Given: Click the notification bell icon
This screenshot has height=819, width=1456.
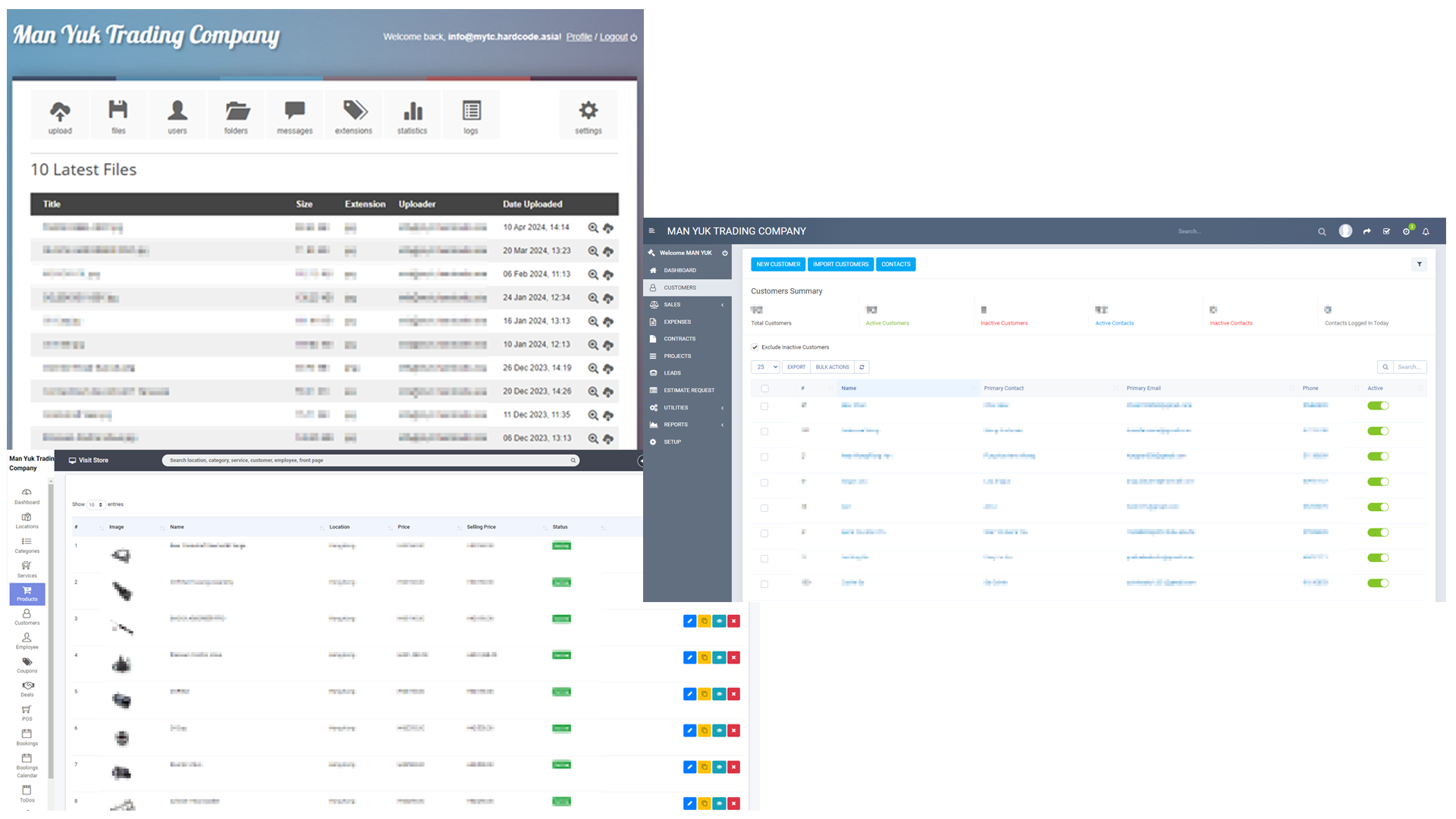Looking at the screenshot, I should 1426,231.
